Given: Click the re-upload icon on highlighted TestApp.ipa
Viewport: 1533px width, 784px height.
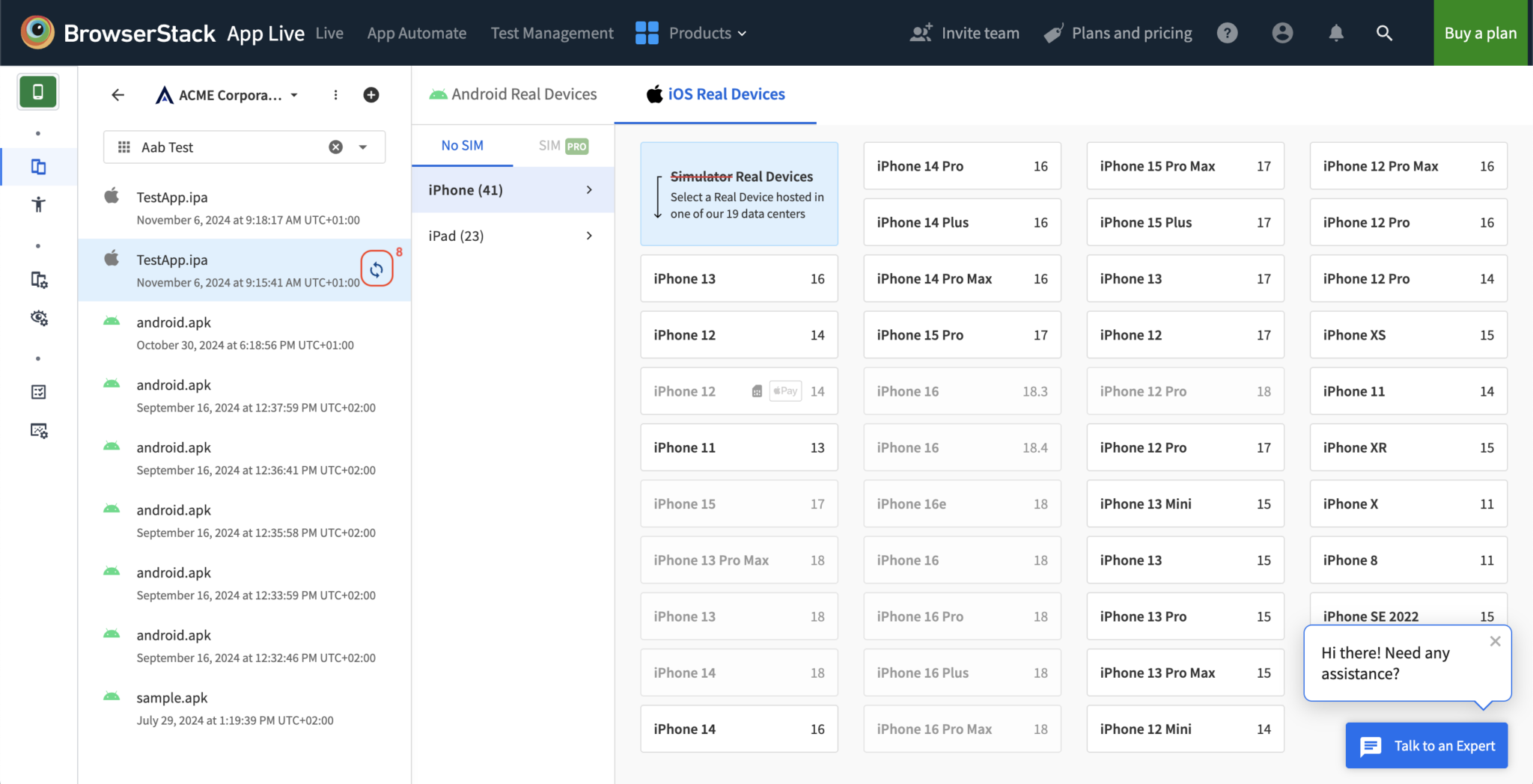Looking at the screenshot, I should coord(377,269).
